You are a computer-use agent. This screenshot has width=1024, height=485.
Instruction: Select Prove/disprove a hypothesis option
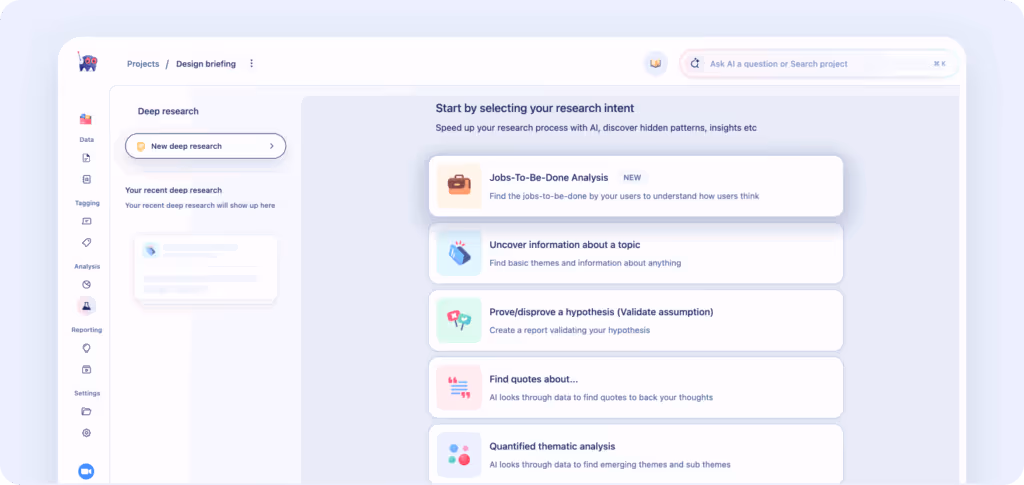635,321
